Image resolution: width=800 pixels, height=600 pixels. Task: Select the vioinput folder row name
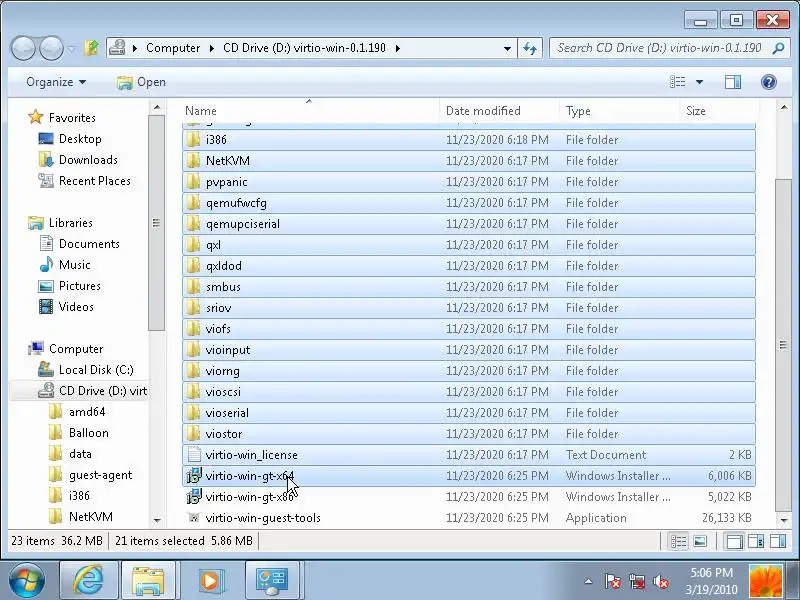pos(228,350)
